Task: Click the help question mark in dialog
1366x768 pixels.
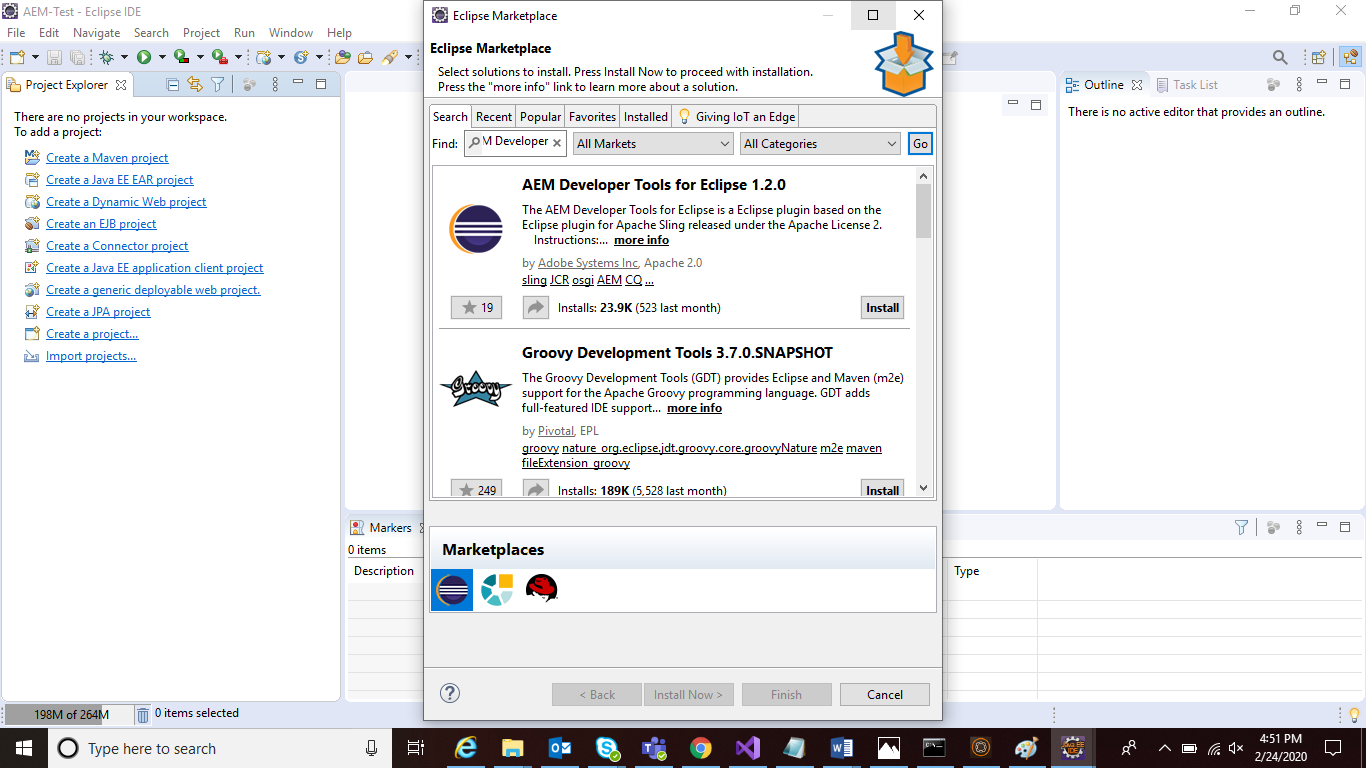Action: [450, 693]
